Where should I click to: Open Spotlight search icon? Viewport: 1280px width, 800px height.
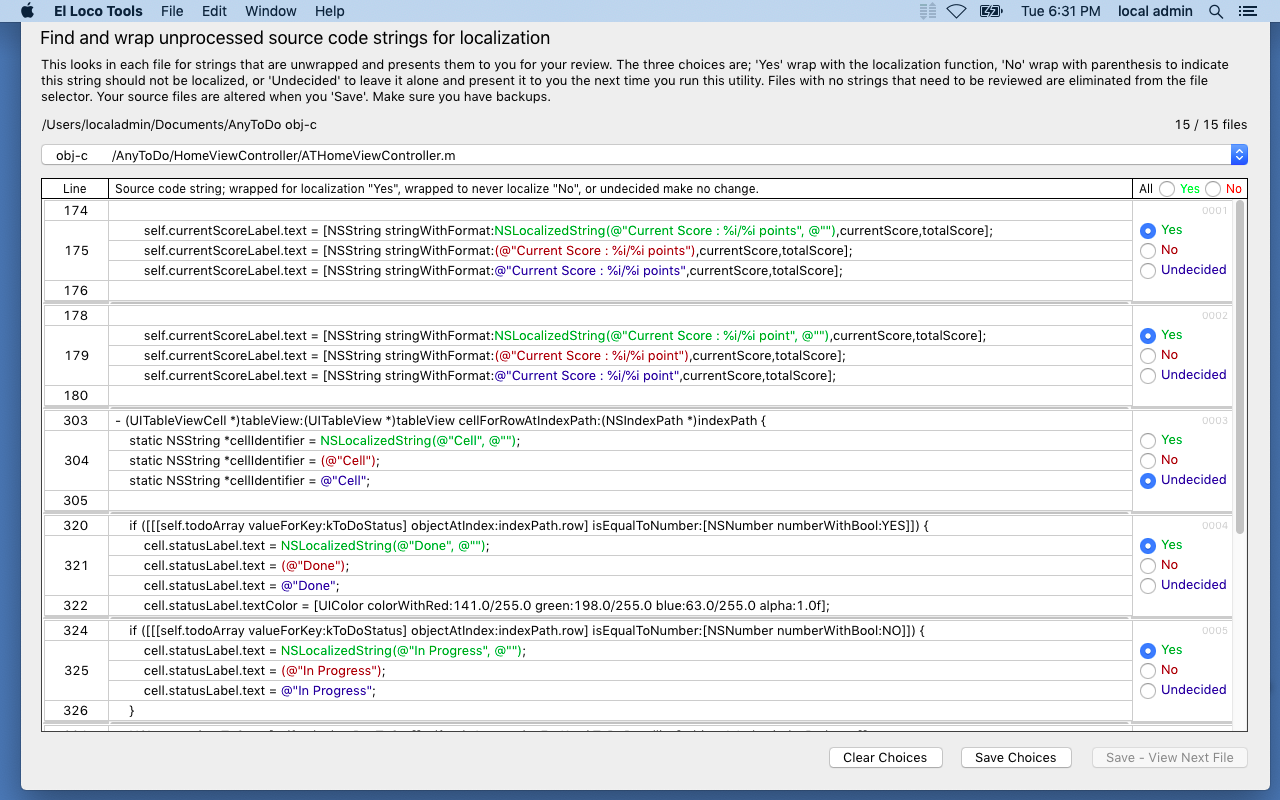1216,11
